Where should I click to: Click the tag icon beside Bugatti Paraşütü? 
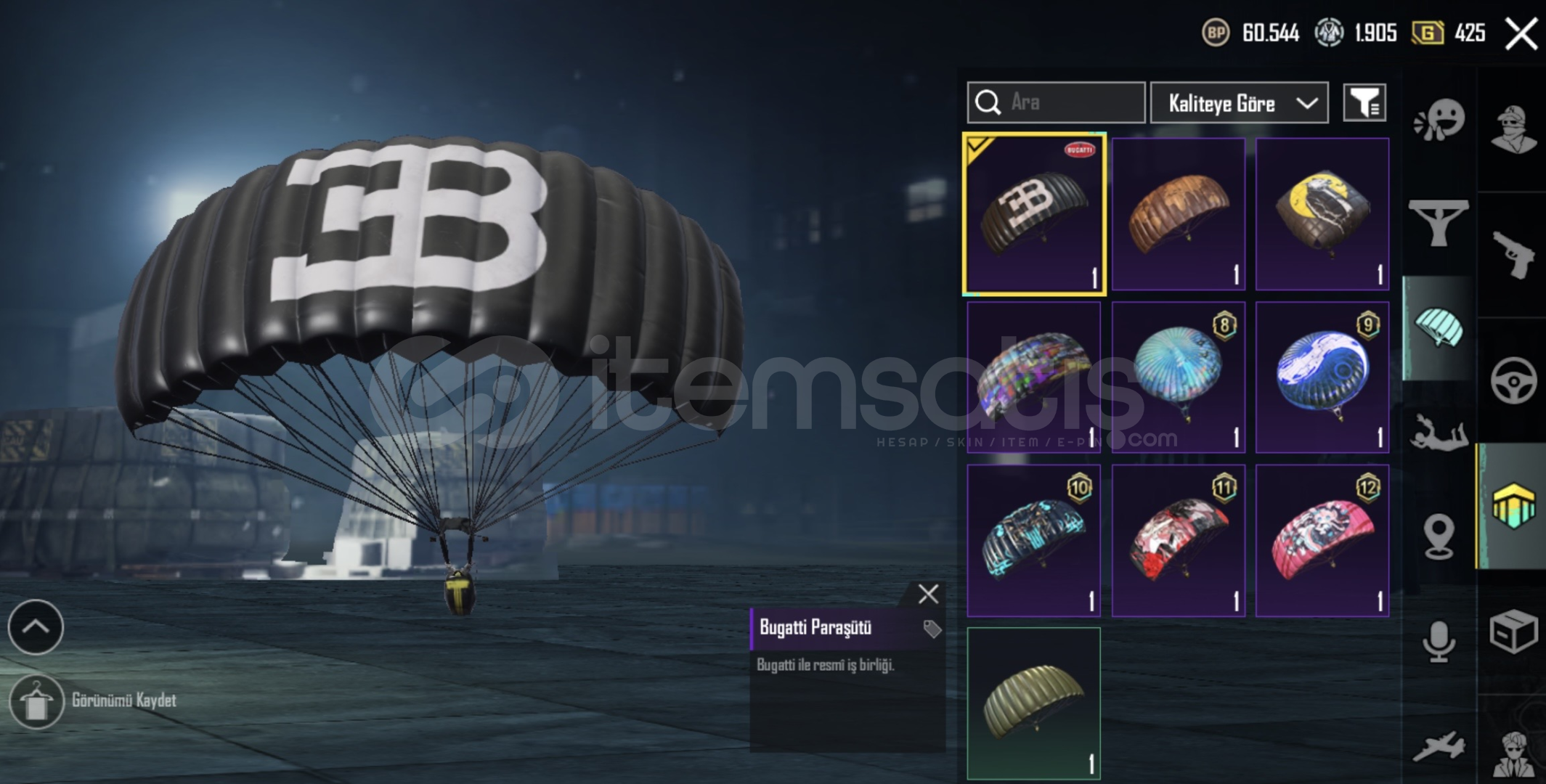click(932, 629)
